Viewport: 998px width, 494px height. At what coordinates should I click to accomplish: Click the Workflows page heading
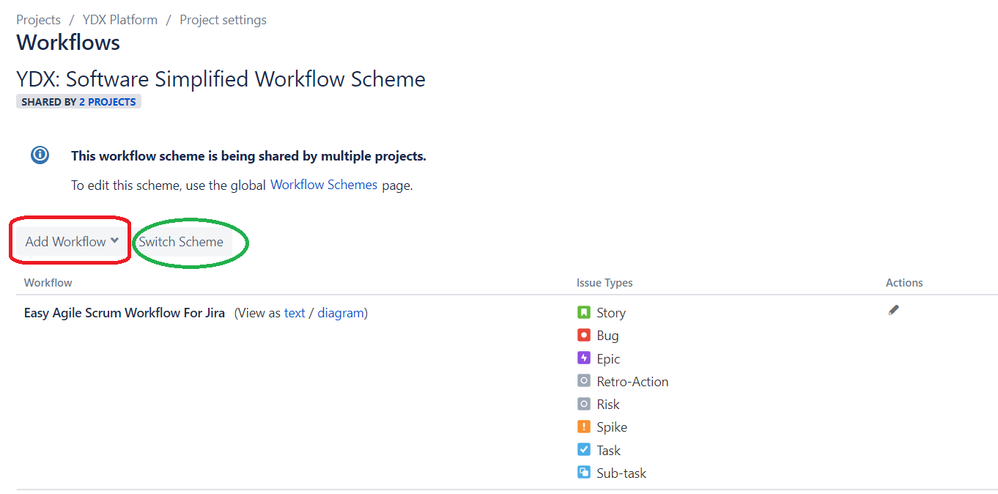(68, 43)
